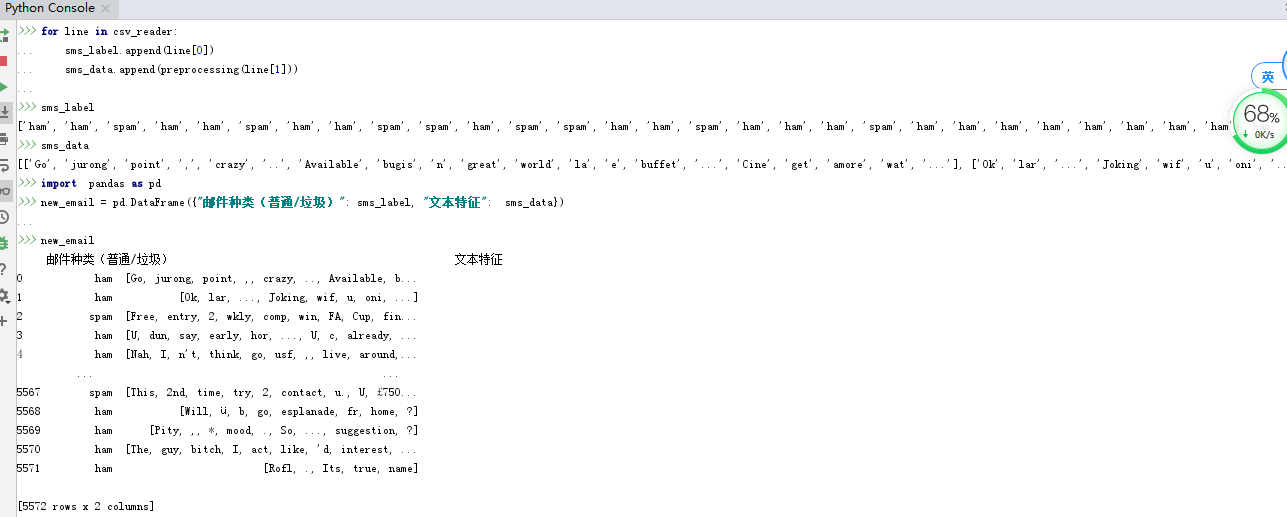Click the 英 input method indicator
The width and height of the screenshot is (1287, 517).
point(1267,77)
